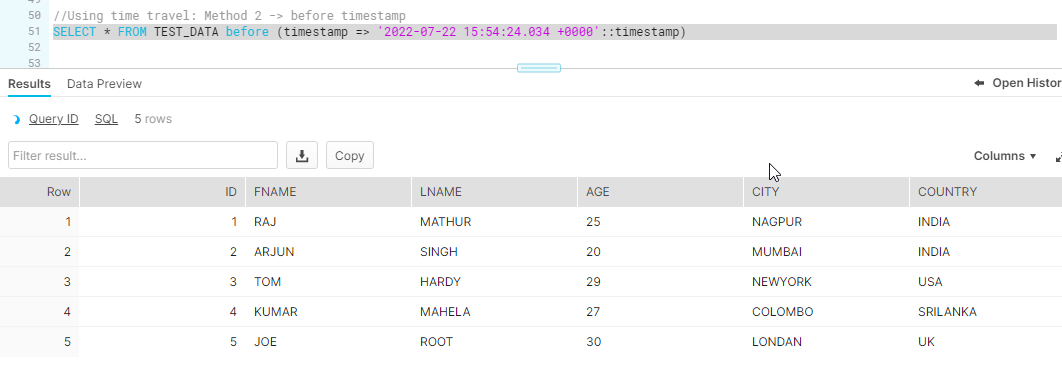Viewport: 1062px width, 383px height.
Task: Select age value 30
Action: pos(660,342)
